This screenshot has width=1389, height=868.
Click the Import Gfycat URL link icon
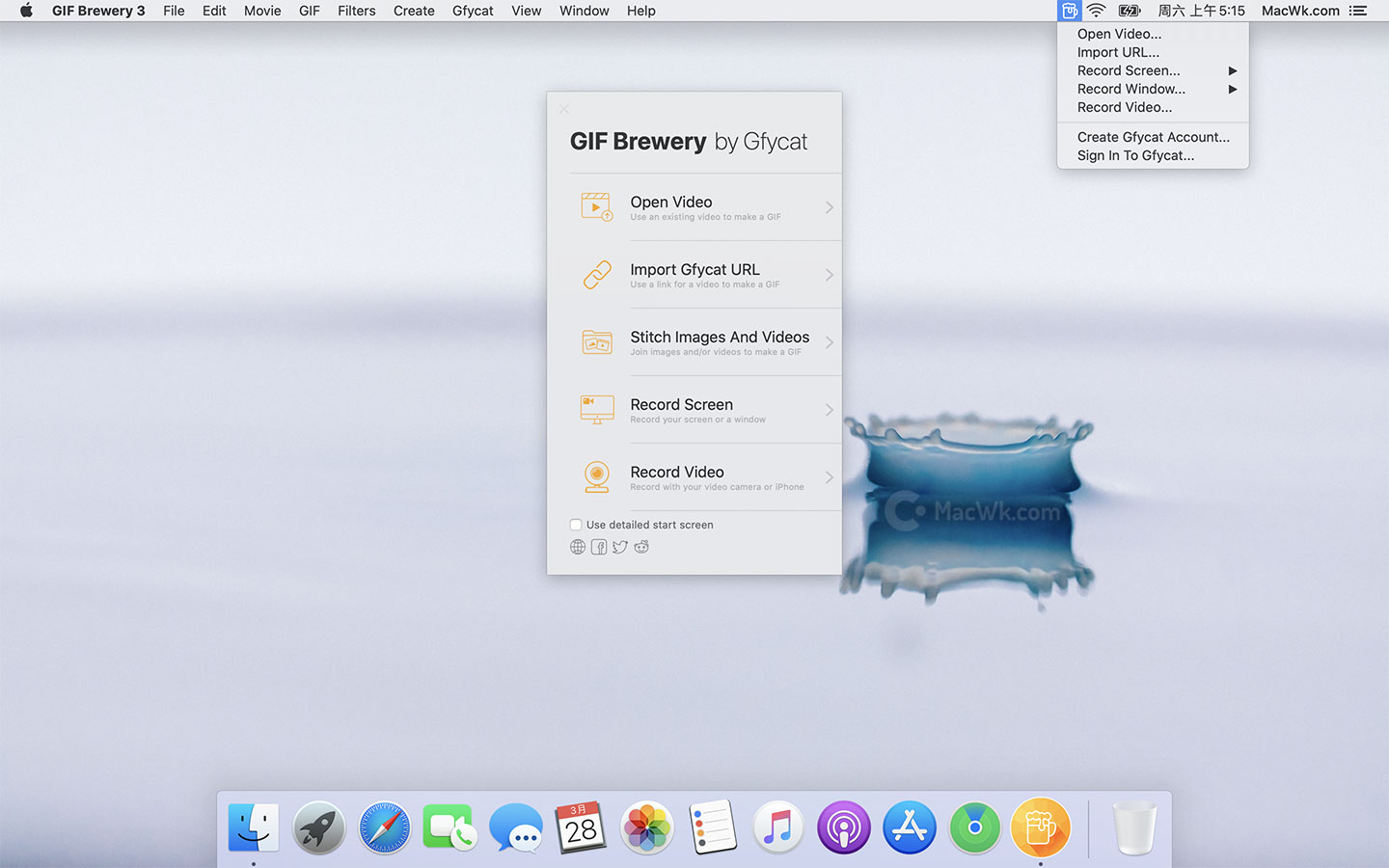[x=597, y=275]
